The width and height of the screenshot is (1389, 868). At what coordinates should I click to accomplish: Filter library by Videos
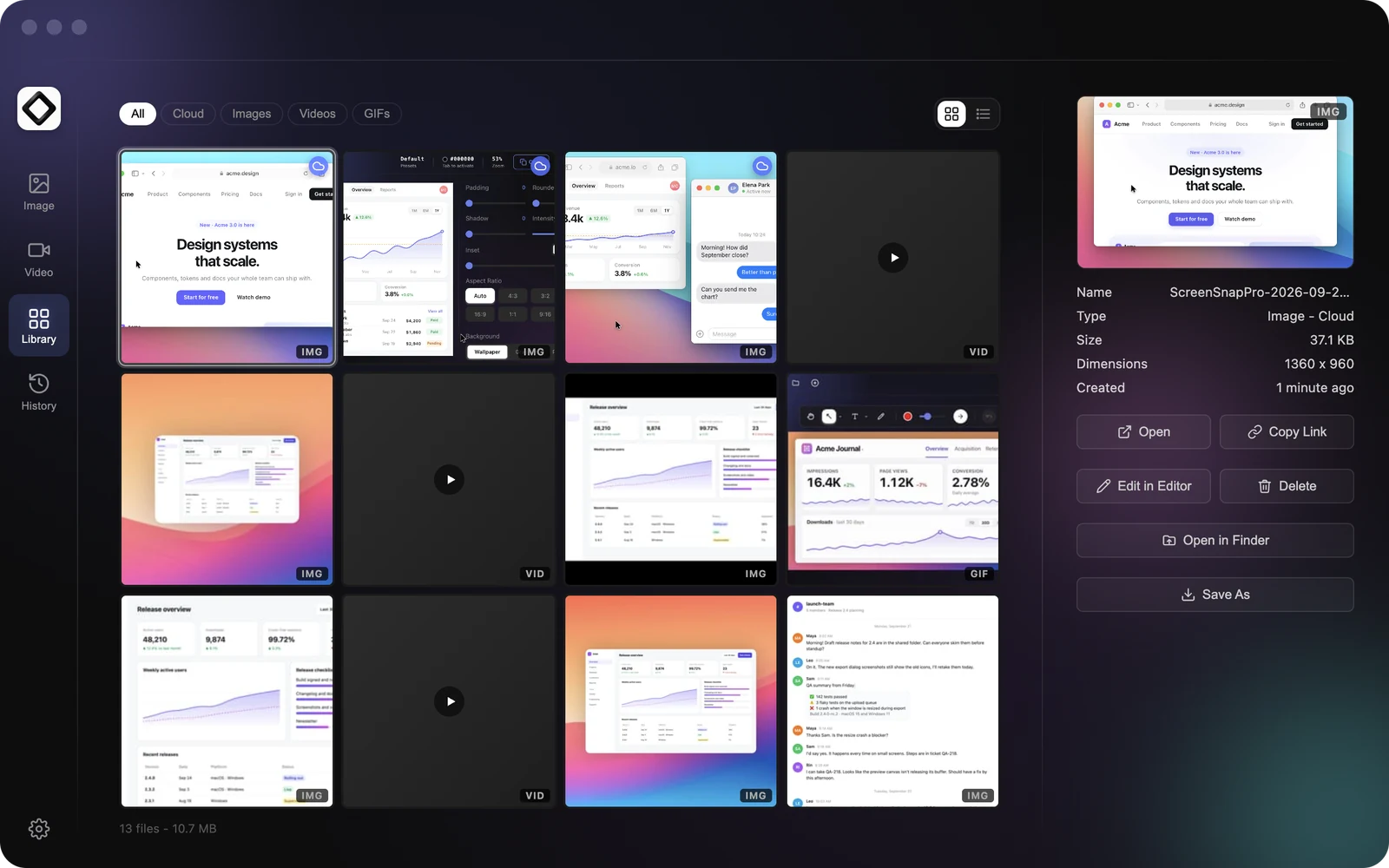318,114
